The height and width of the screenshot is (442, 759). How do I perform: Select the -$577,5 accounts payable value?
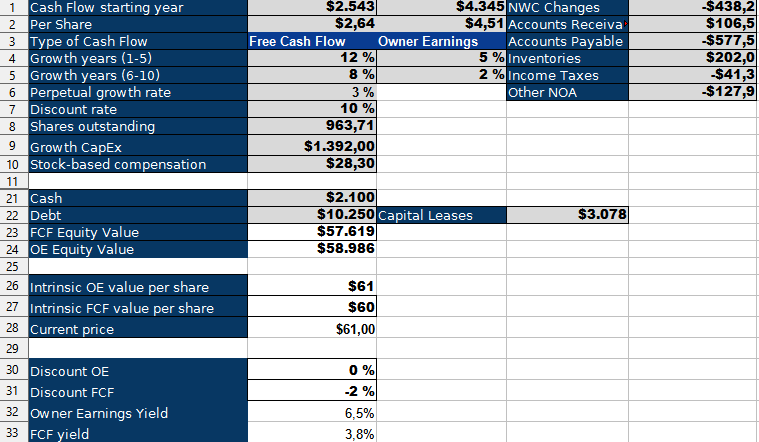click(692, 41)
